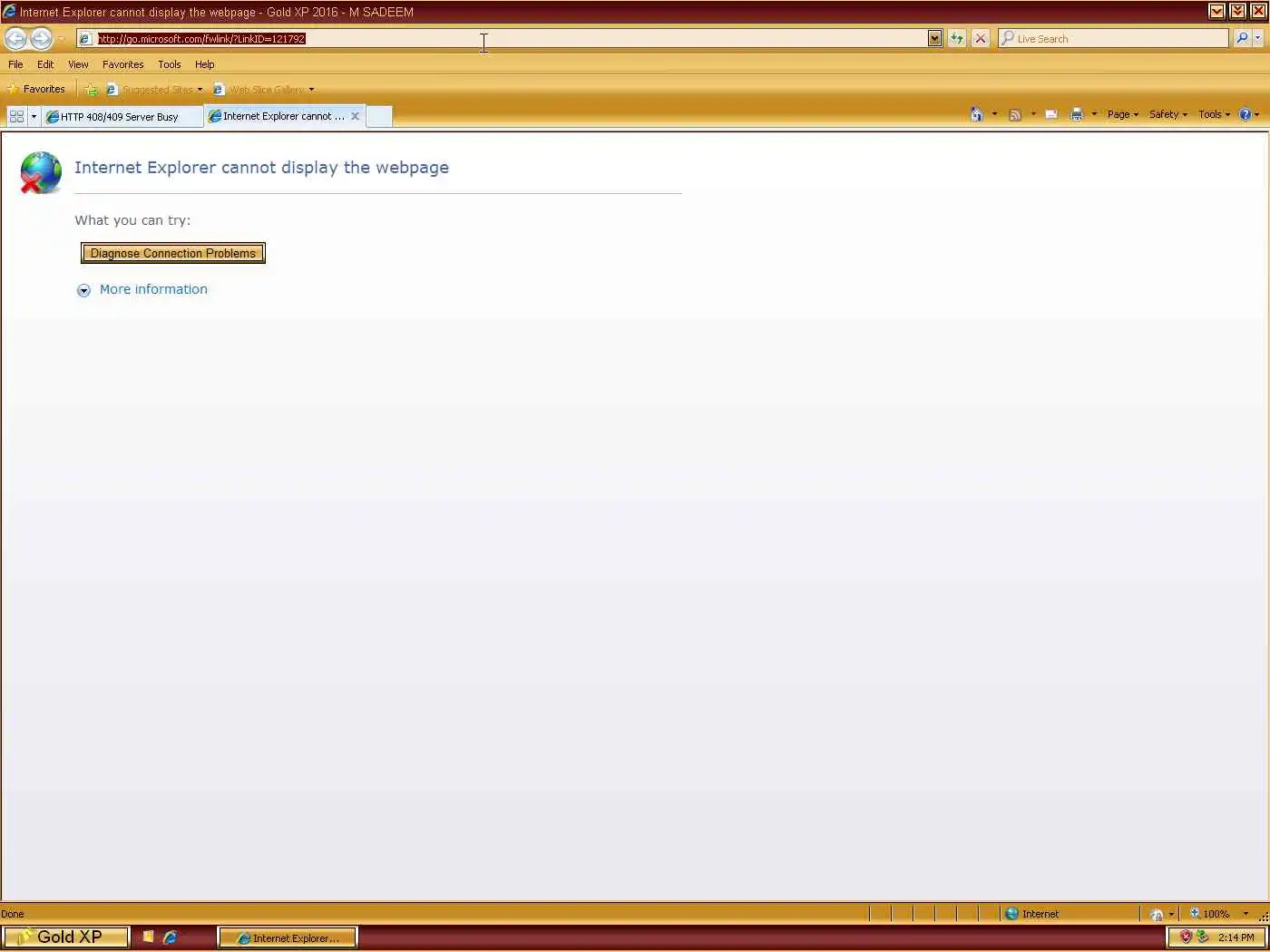The height and width of the screenshot is (952, 1270).
Task: Click the Quick Tabs grid icon
Action: (16, 116)
